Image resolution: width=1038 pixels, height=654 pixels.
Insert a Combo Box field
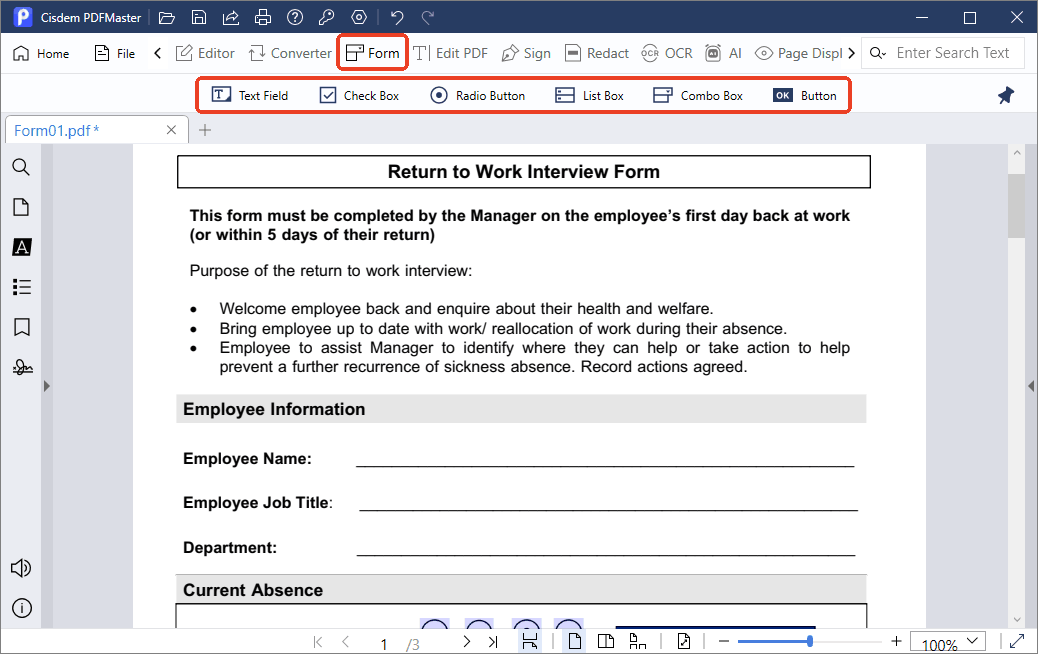[x=698, y=95]
